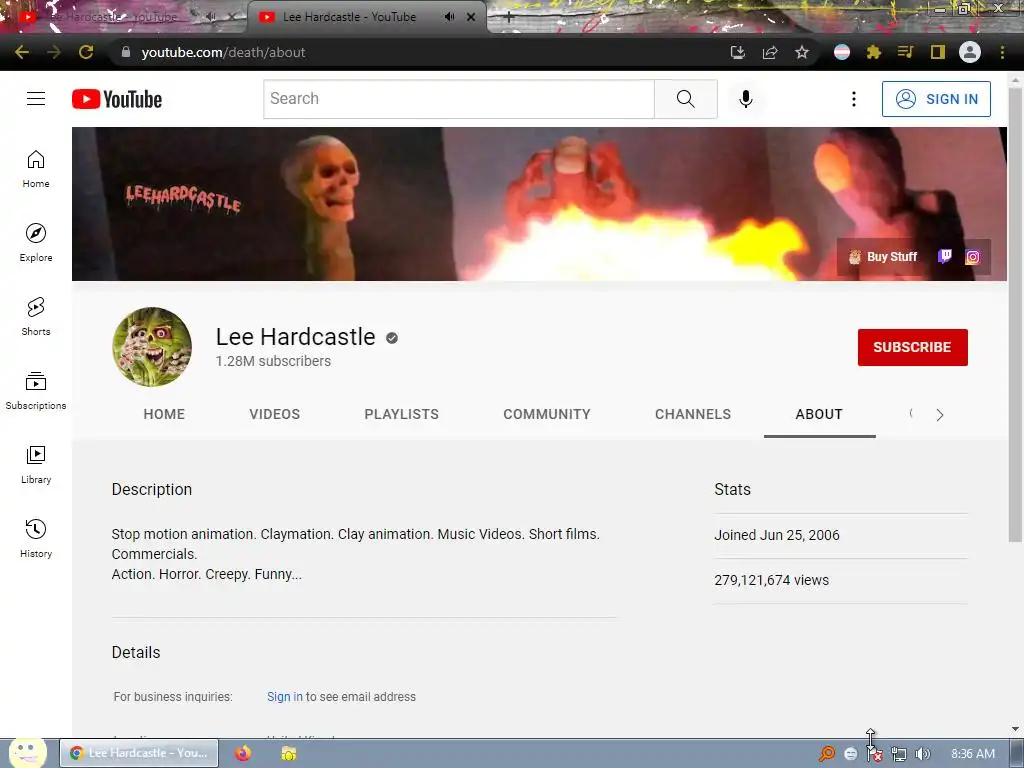Click the Chrome taskbar window button

click(x=139, y=753)
